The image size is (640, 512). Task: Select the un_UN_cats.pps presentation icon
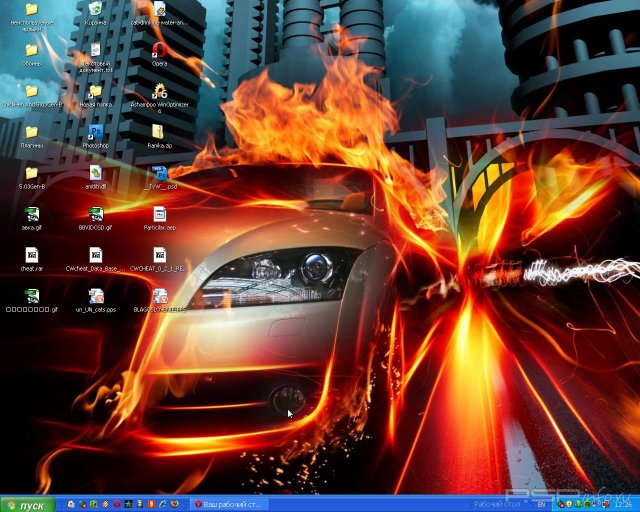96,297
